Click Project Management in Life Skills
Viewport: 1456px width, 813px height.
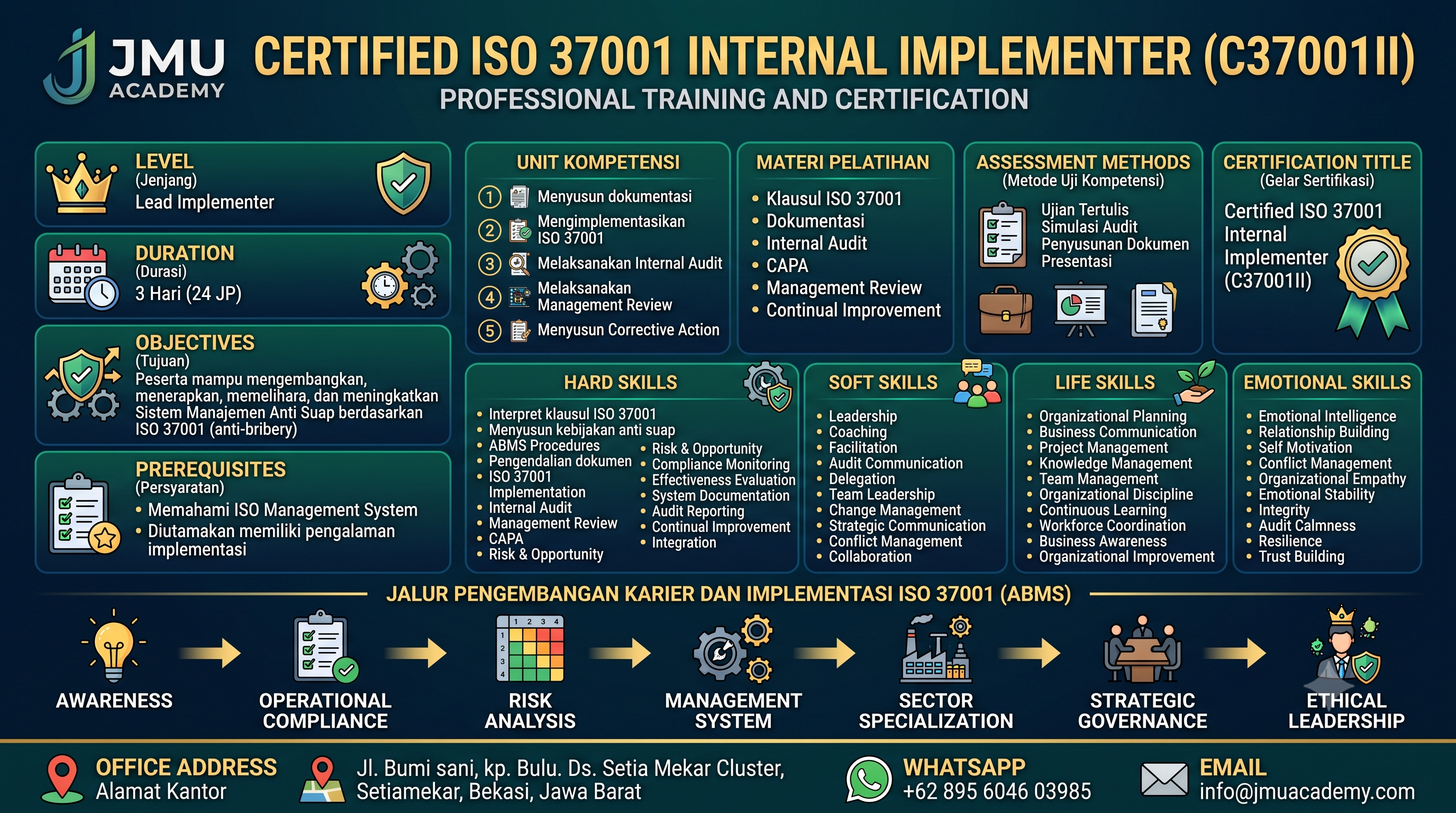pyautogui.click(x=1103, y=448)
